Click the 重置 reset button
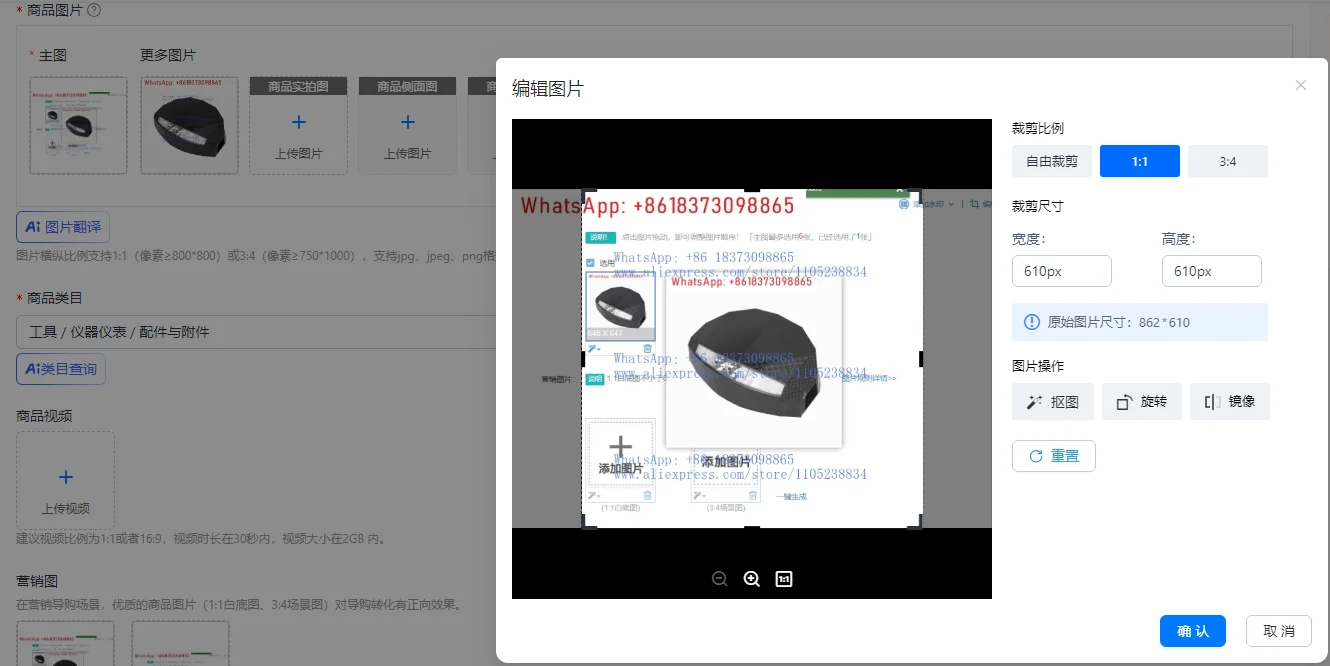The image size is (1330, 666). [1054, 456]
